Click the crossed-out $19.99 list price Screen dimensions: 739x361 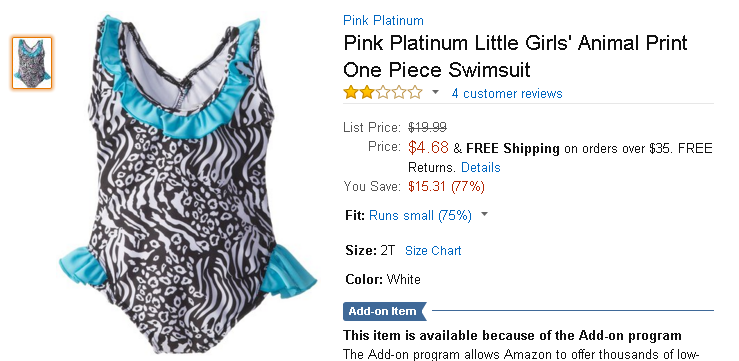[x=427, y=127]
